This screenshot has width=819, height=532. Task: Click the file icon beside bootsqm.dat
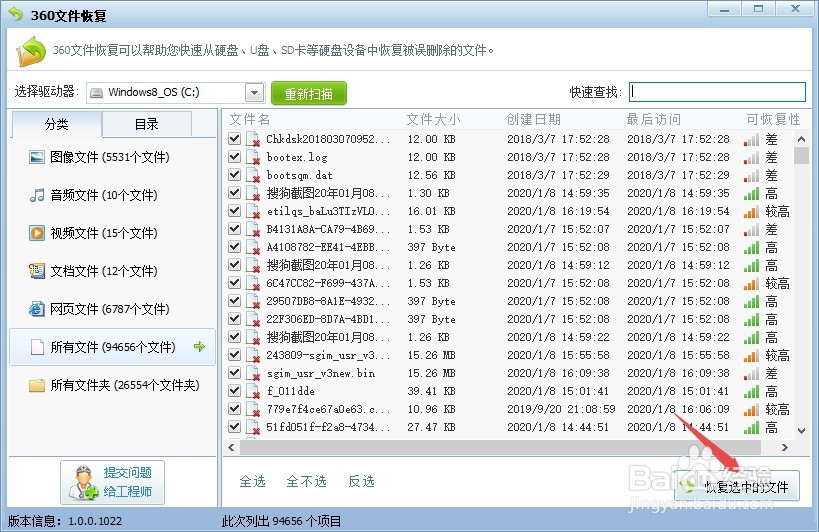coord(253,175)
